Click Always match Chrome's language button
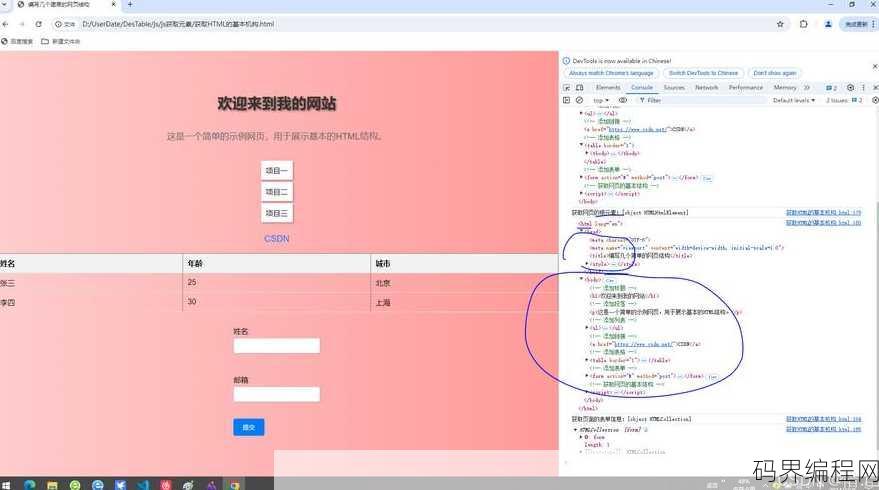 click(x=611, y=73)
